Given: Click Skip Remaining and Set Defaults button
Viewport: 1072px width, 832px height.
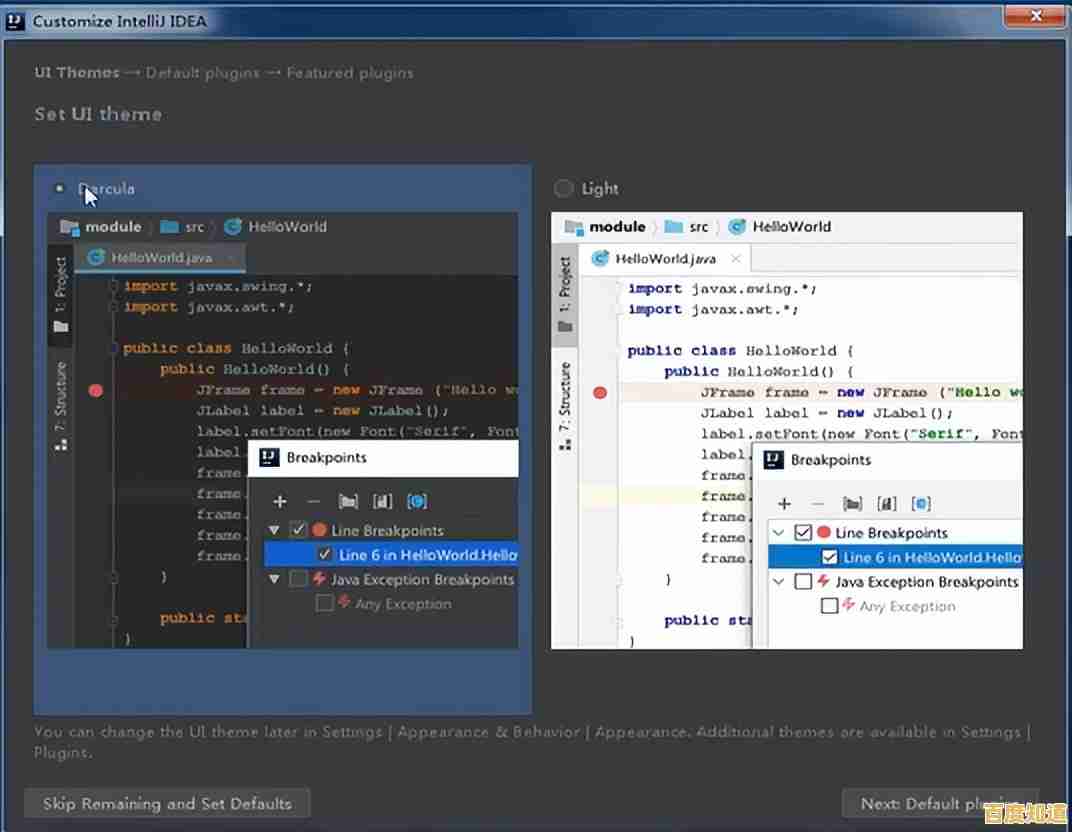Looking at the screenshot, I should [167, 804].
